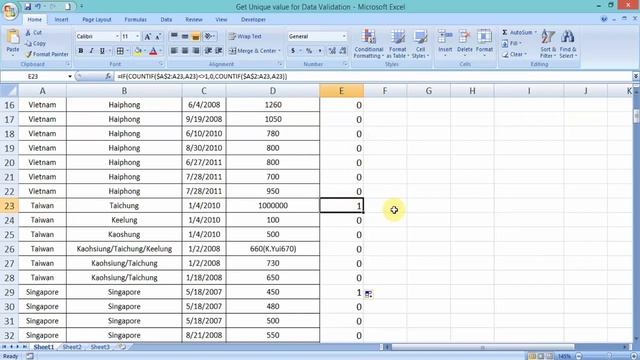This screenshot has height=360, width=640.
Task: Open Cell Styles gallery
Action: click(420, 44)
